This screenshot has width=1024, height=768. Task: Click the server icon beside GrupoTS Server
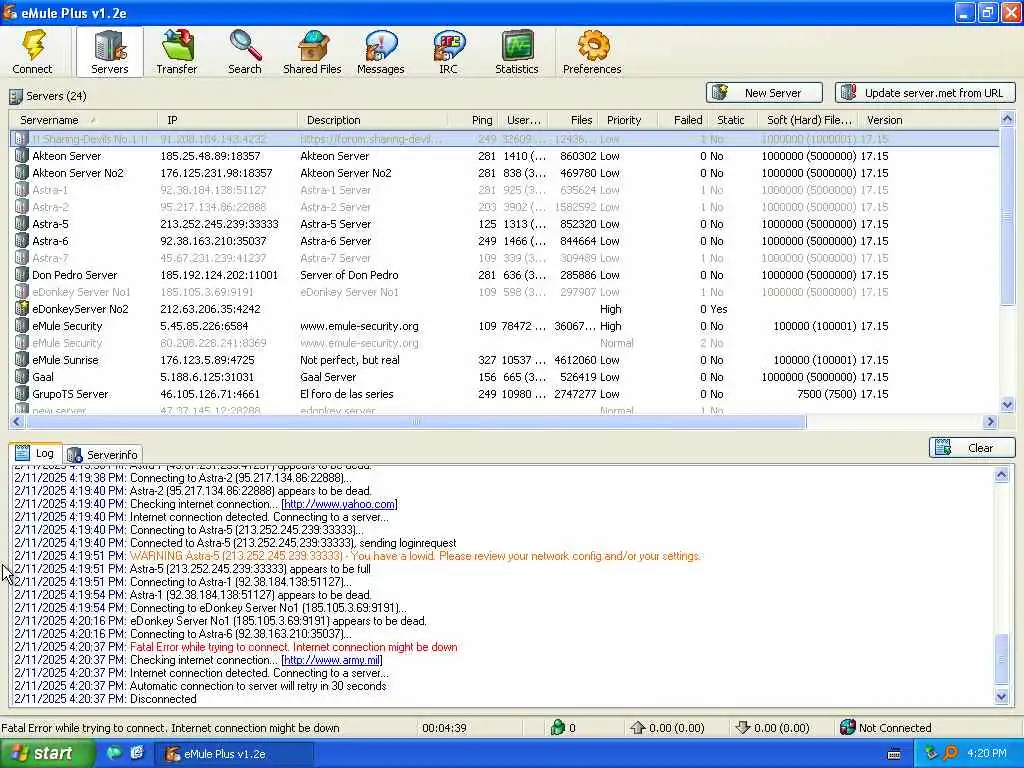(22, 394)
